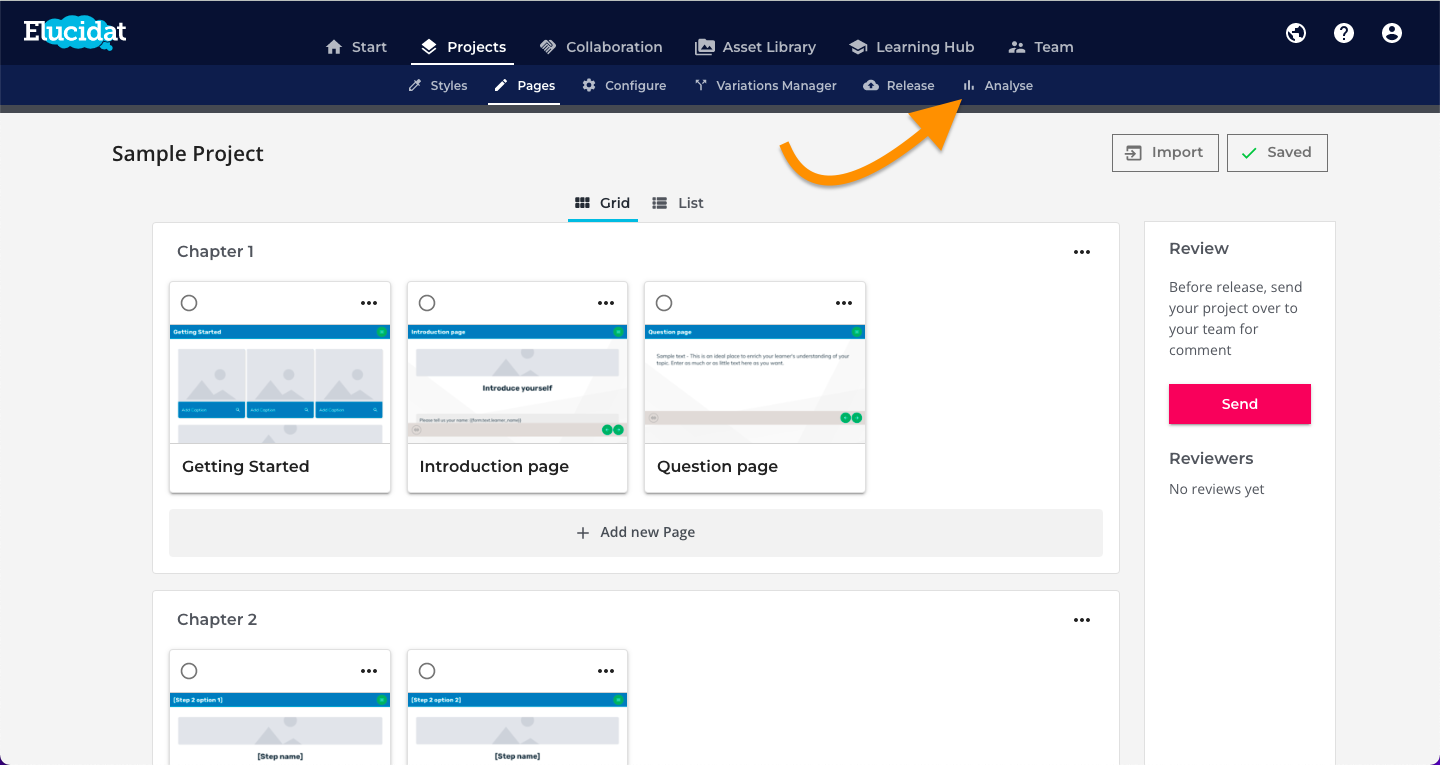The height and width of the screenshot is (765, 1440).
Task: Open Chapter 2 three-dot options menu
Action: click(1082, 620)
